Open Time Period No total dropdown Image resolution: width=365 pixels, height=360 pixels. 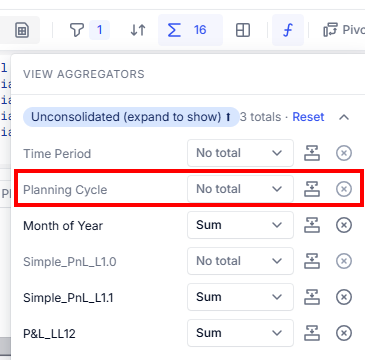[240, 153]
